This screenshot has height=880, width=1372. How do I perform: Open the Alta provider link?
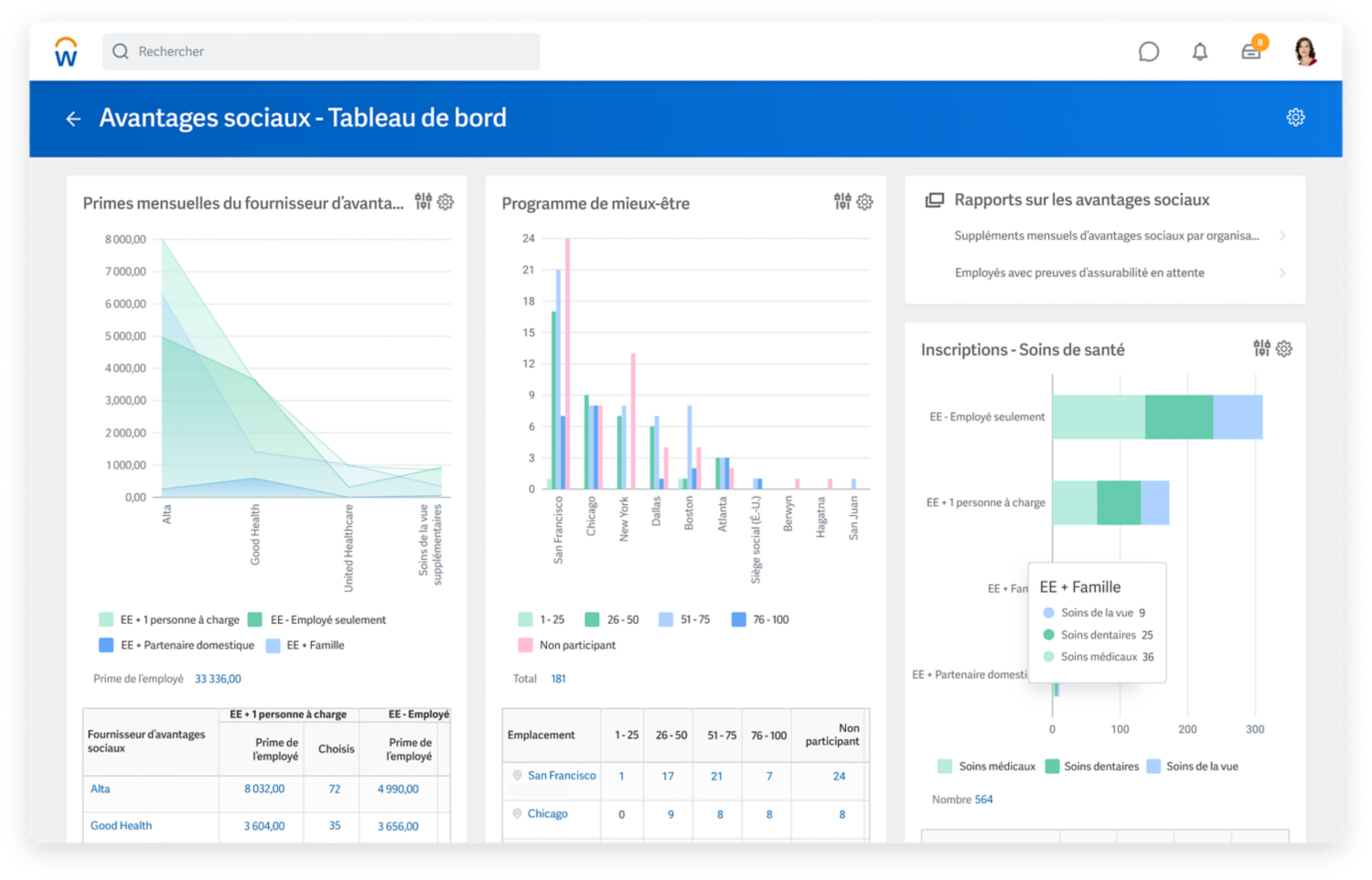(101, 789)
